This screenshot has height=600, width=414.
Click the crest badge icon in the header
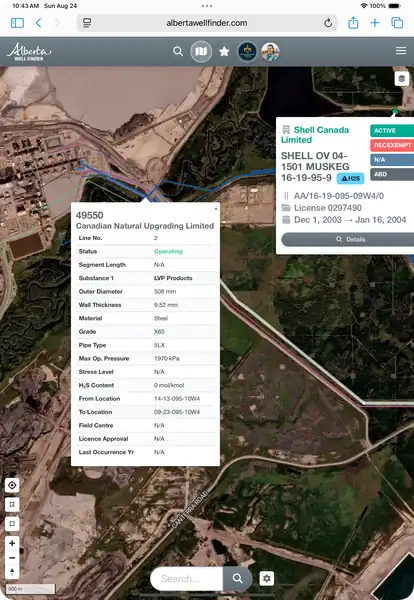[247, 51]
